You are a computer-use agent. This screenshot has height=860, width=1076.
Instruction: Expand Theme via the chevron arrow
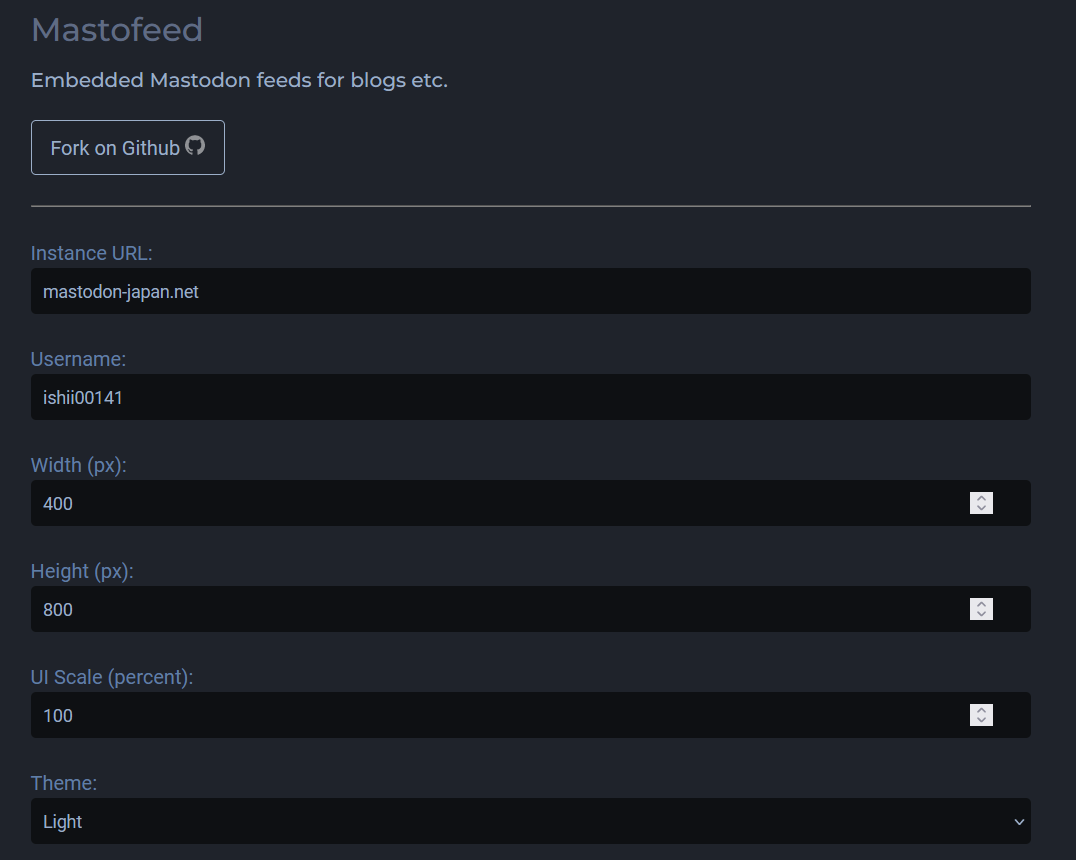click(x=1019, y=822)
